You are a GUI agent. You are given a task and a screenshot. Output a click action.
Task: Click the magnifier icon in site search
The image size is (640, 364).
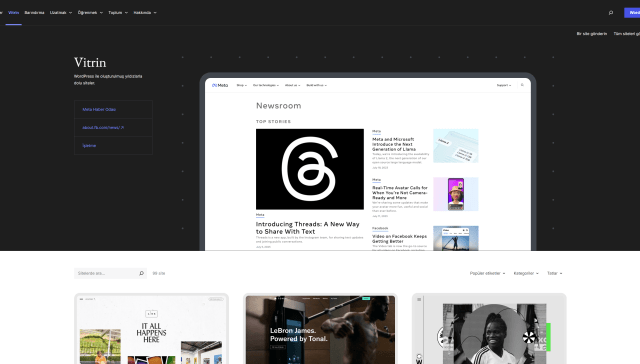[142, 273]
